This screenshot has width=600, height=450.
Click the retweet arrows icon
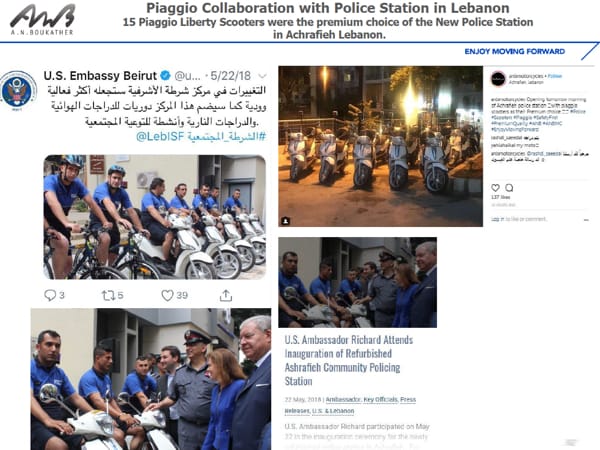click(108, 295)
